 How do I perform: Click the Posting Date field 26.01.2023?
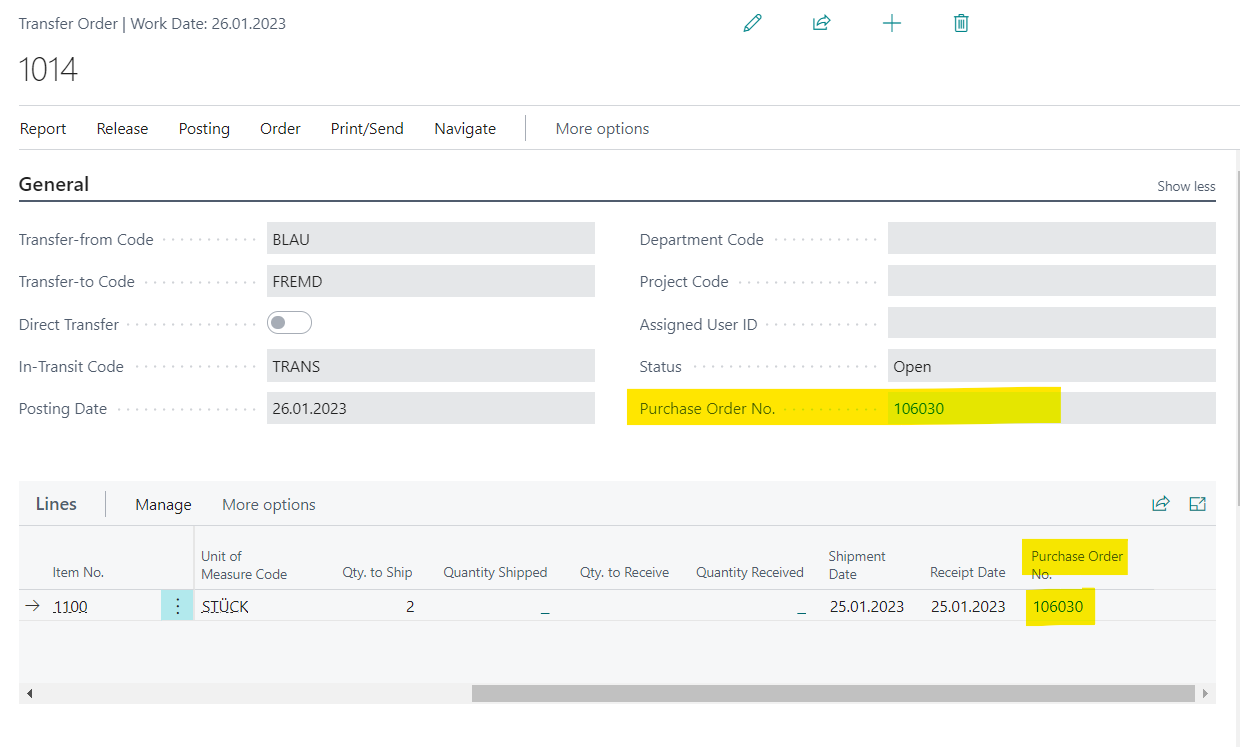[431, 408]
